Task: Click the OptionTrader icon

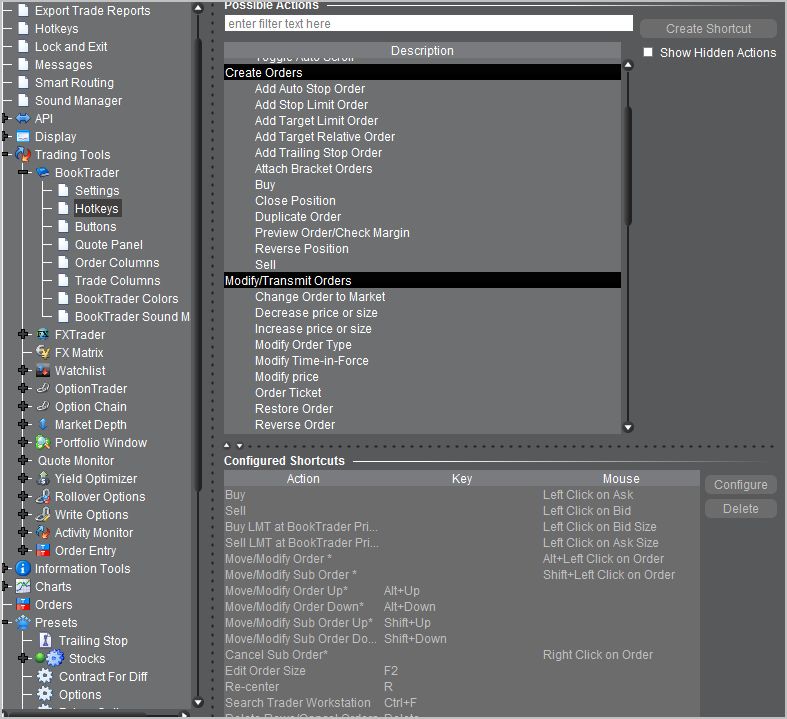Action: tap(43, 388)
